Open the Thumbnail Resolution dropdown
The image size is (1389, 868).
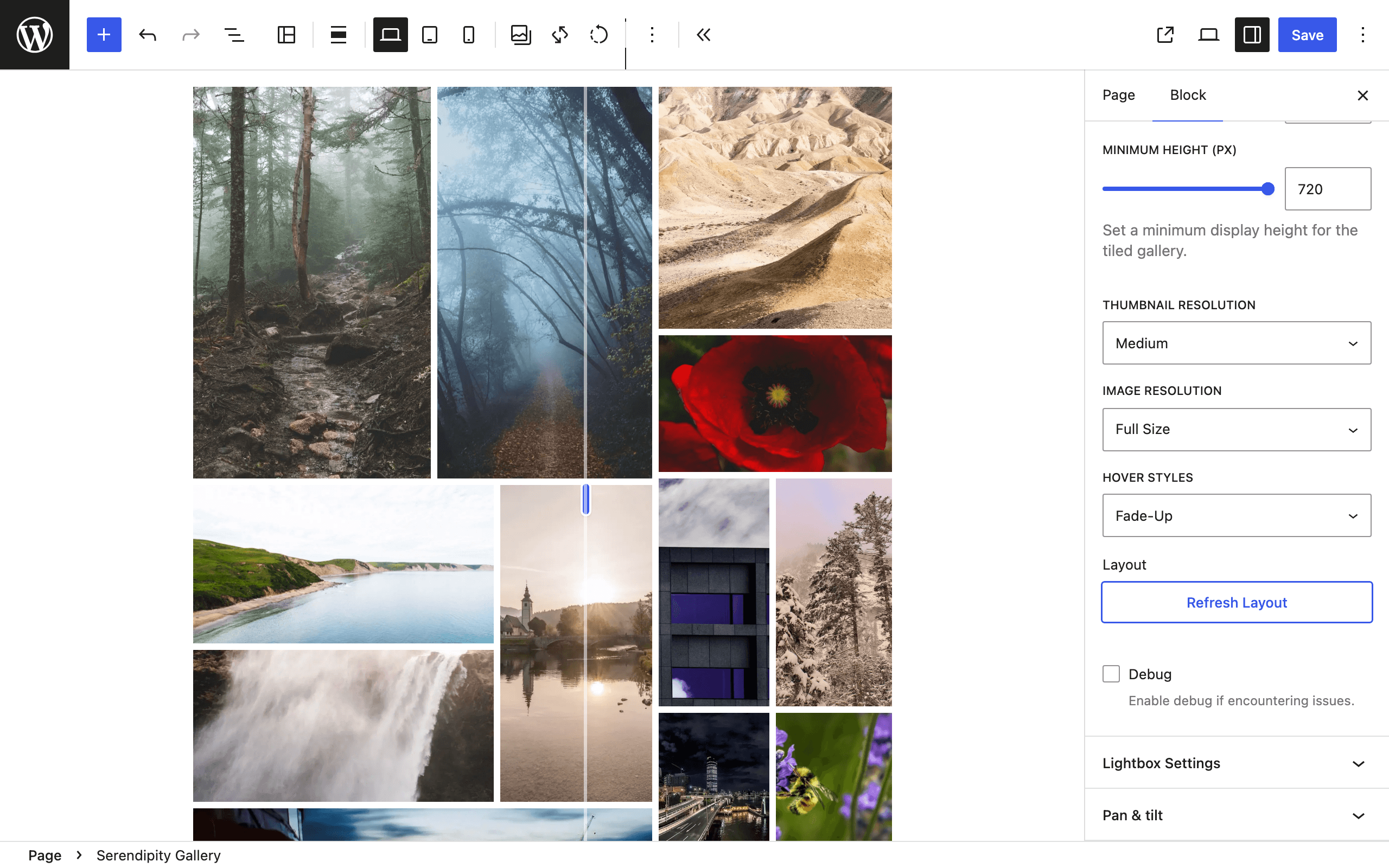point(1237,343)
